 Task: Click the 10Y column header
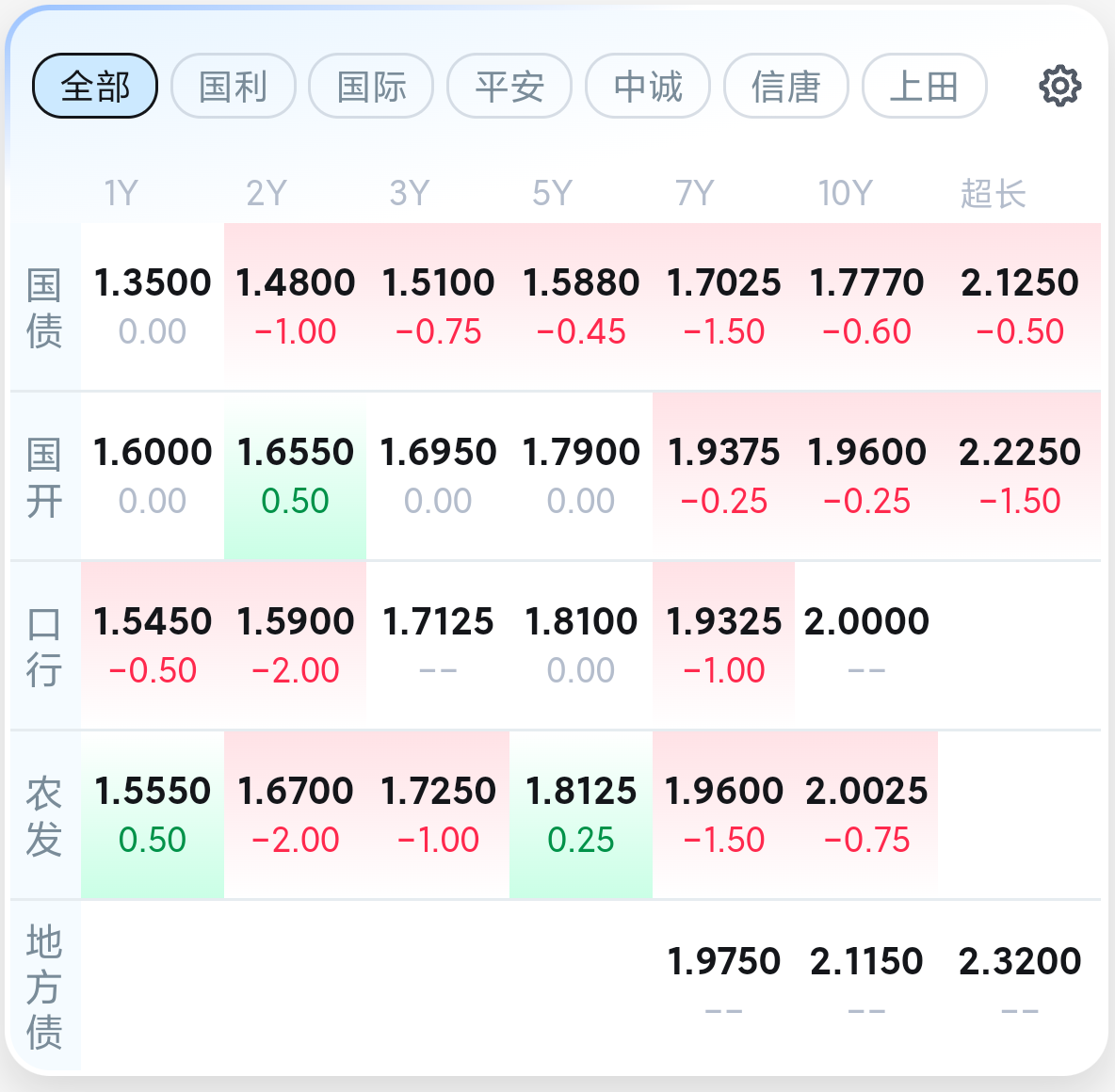(845, 193)
